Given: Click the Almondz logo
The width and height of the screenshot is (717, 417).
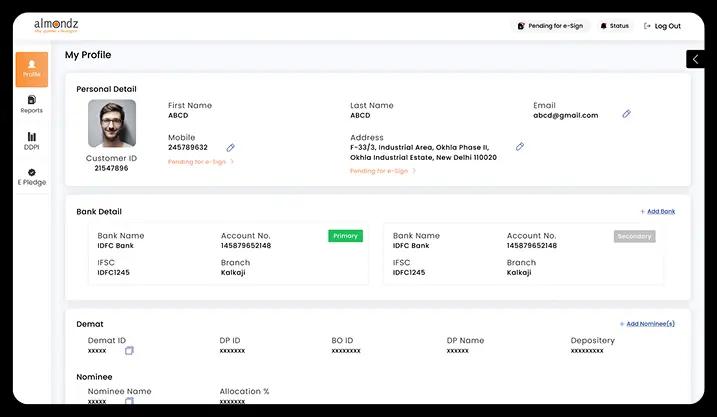Looking at the screenshot, I should [x=57, y=24].
